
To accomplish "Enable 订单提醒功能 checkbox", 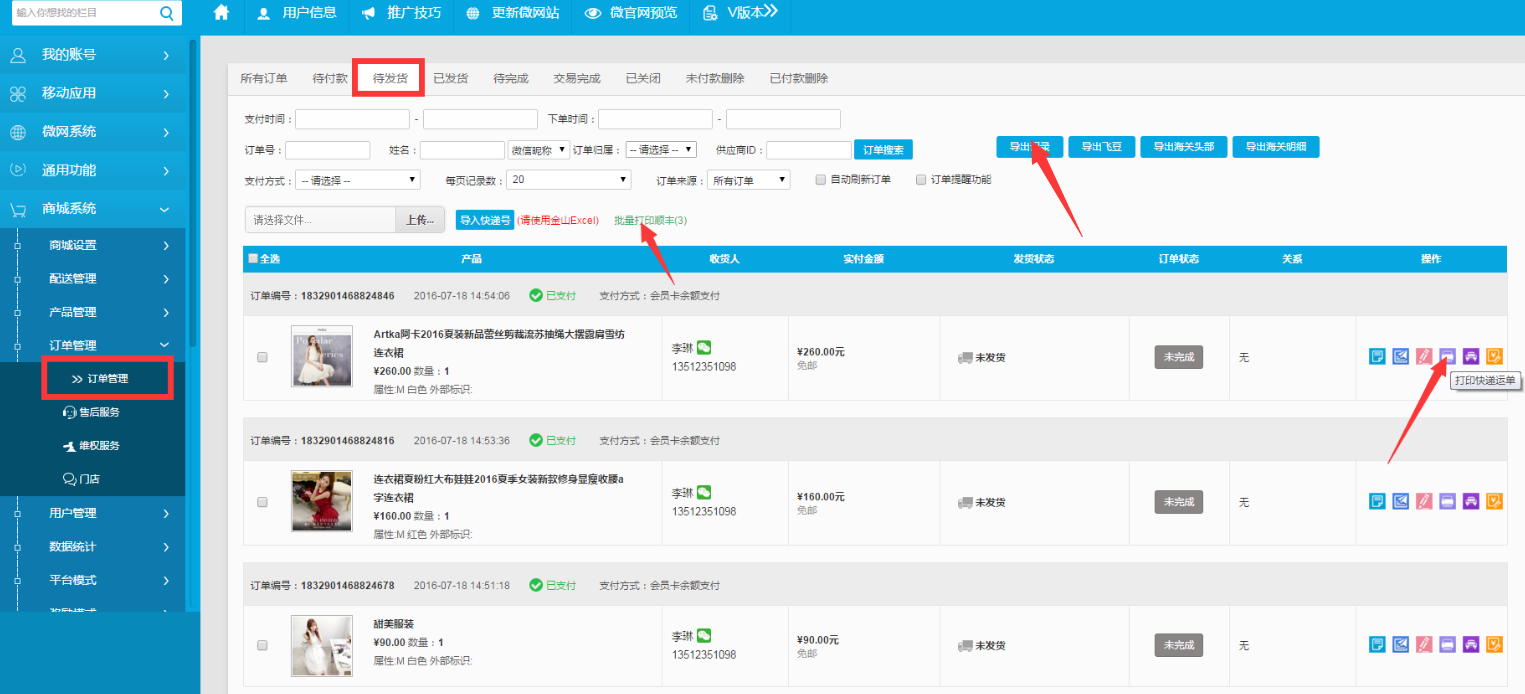I will [x=921, y=180].
